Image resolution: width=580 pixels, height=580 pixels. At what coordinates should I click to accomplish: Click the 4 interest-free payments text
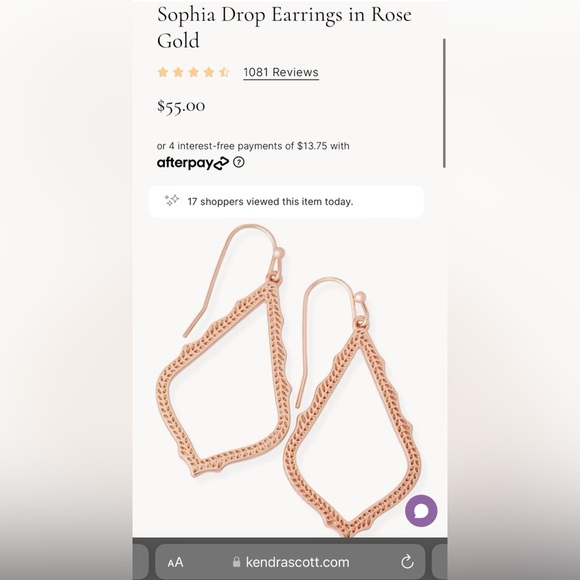[x=253, y=146]
